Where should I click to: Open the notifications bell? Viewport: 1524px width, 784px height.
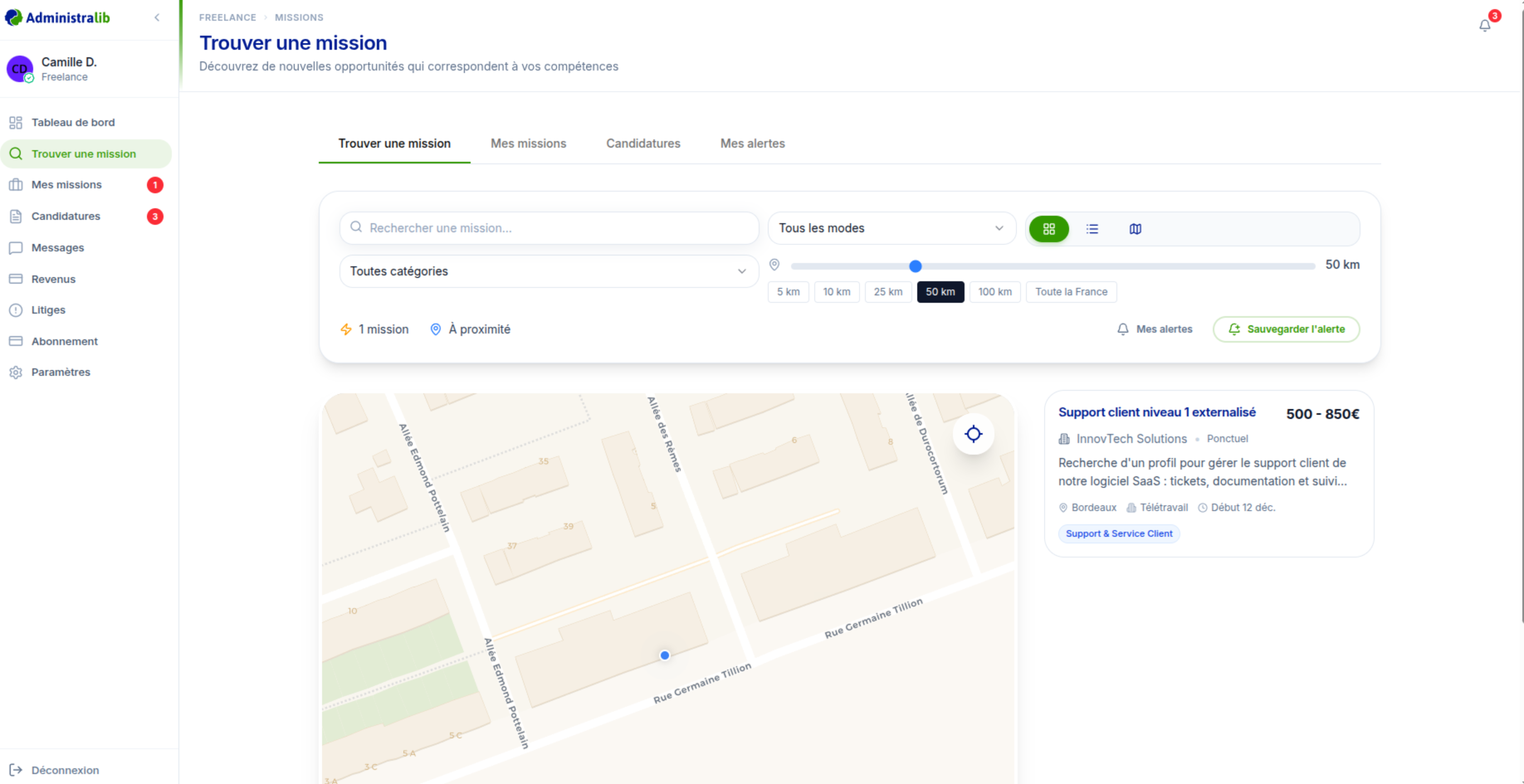(x=1484, y=25)
